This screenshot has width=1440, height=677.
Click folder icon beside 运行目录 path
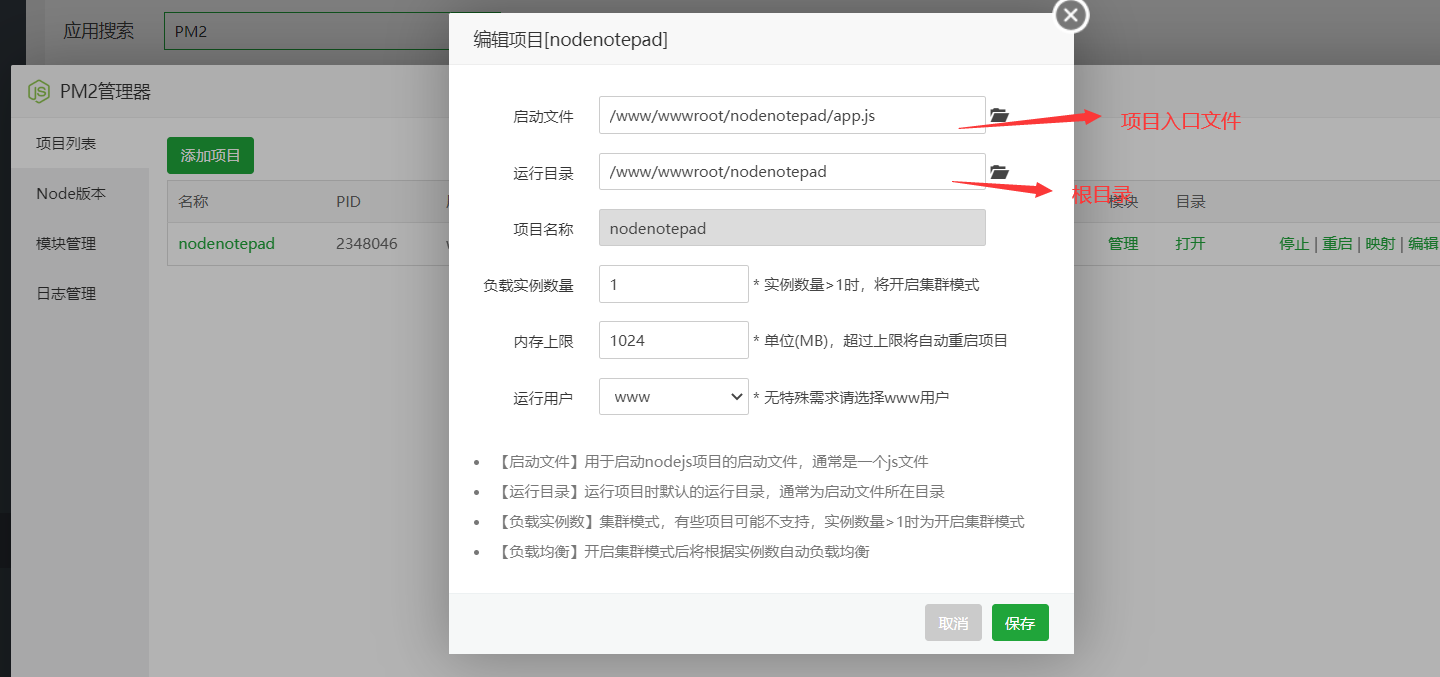[x=999, y=173]
